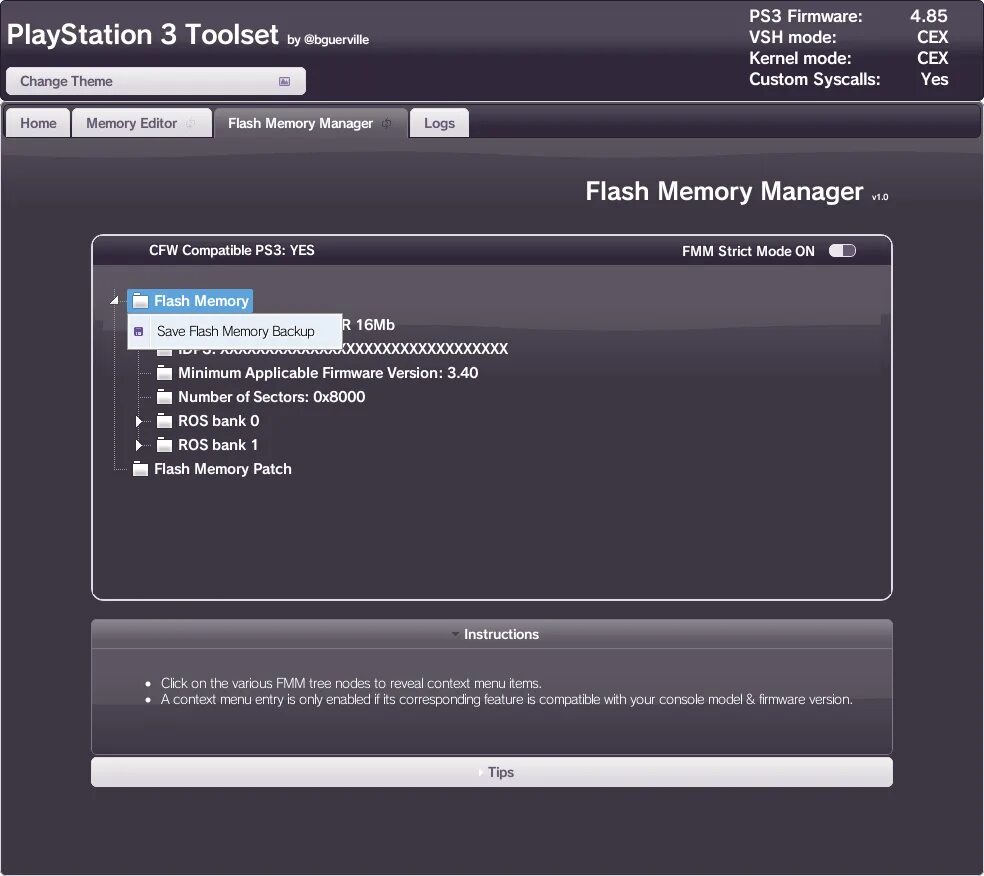Image resolution: width=984 pixels, height=876 pixels.
Task: Choose Save Flash Memory Backup menu entry
Action: tap(235, 331)
